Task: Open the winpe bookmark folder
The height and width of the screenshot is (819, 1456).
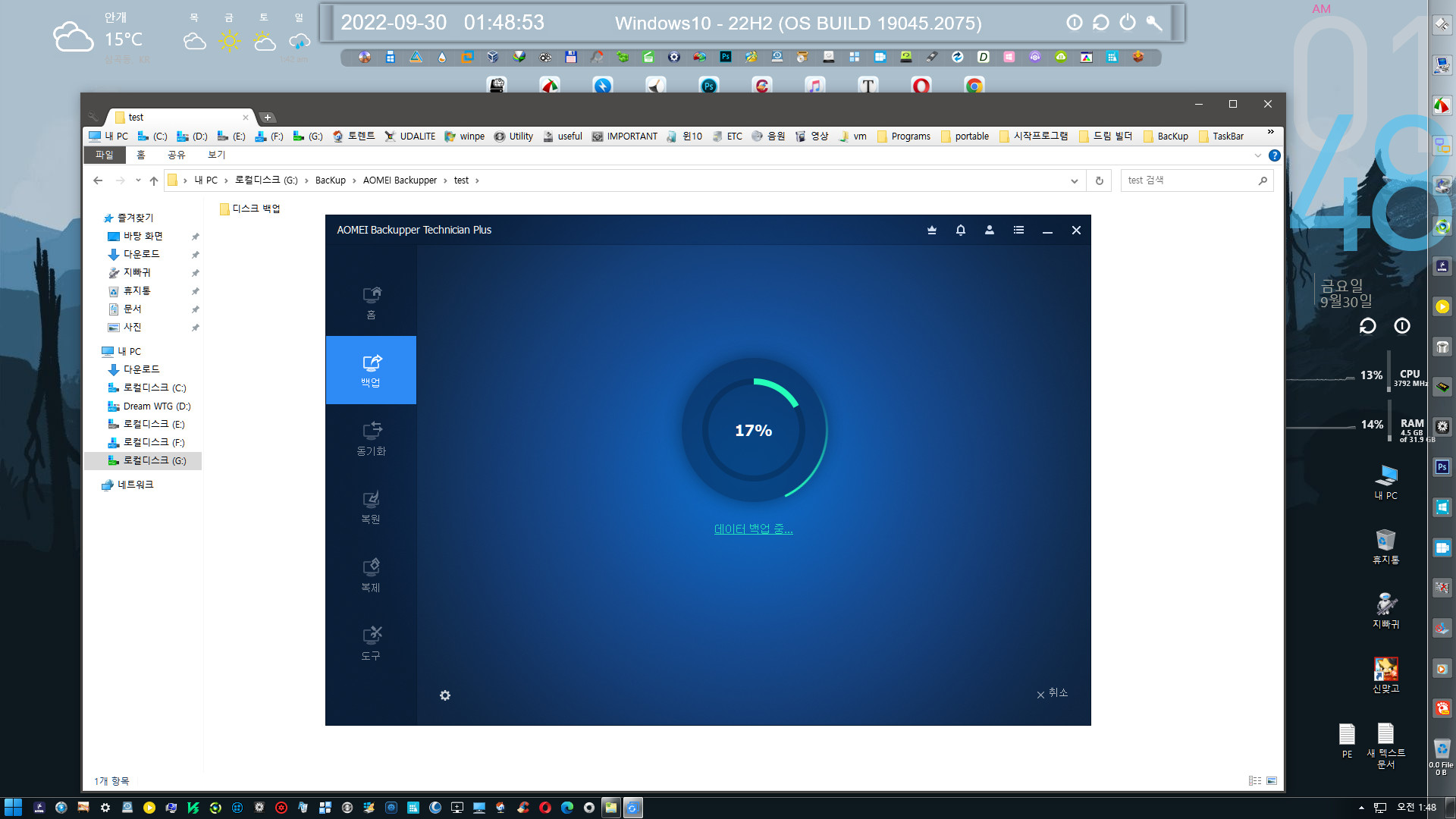Action: (x=465, y=136)
